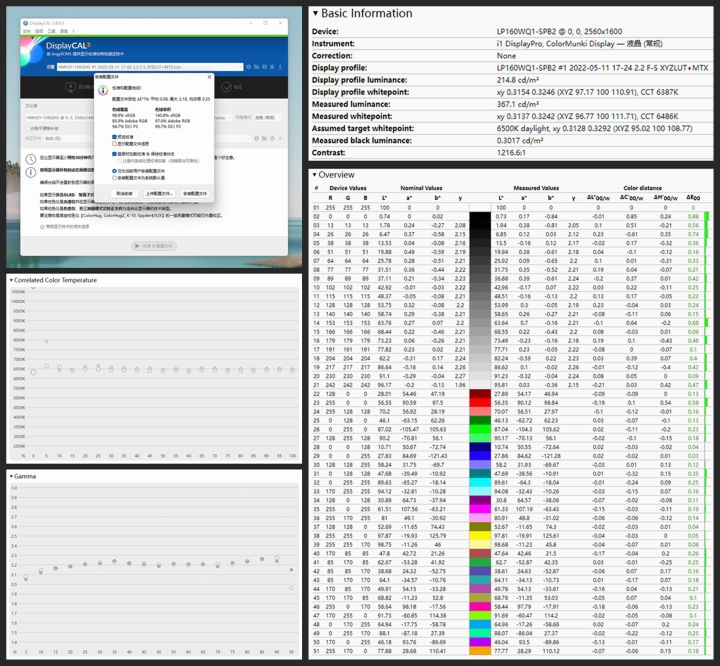The height and width of the screenshot is (666, 720).
Task: Switch to the display tab with monitor icon
Action: pos(70,87)
